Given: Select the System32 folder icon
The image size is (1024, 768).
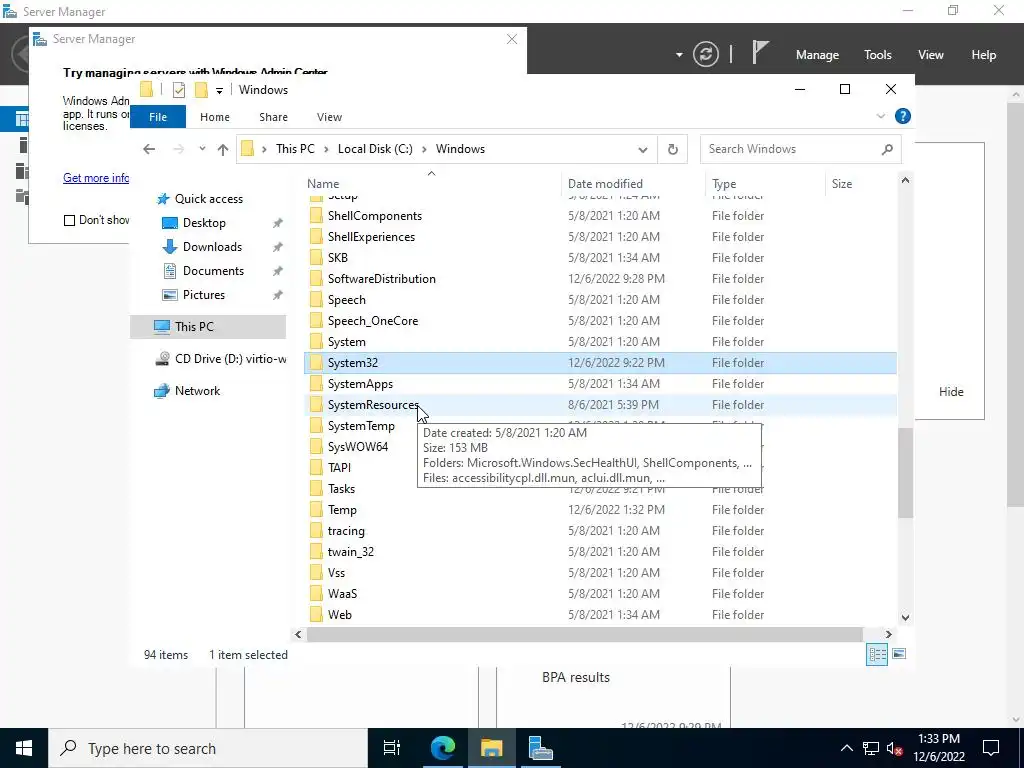Looking at the screenshot, I should [316, 362].
